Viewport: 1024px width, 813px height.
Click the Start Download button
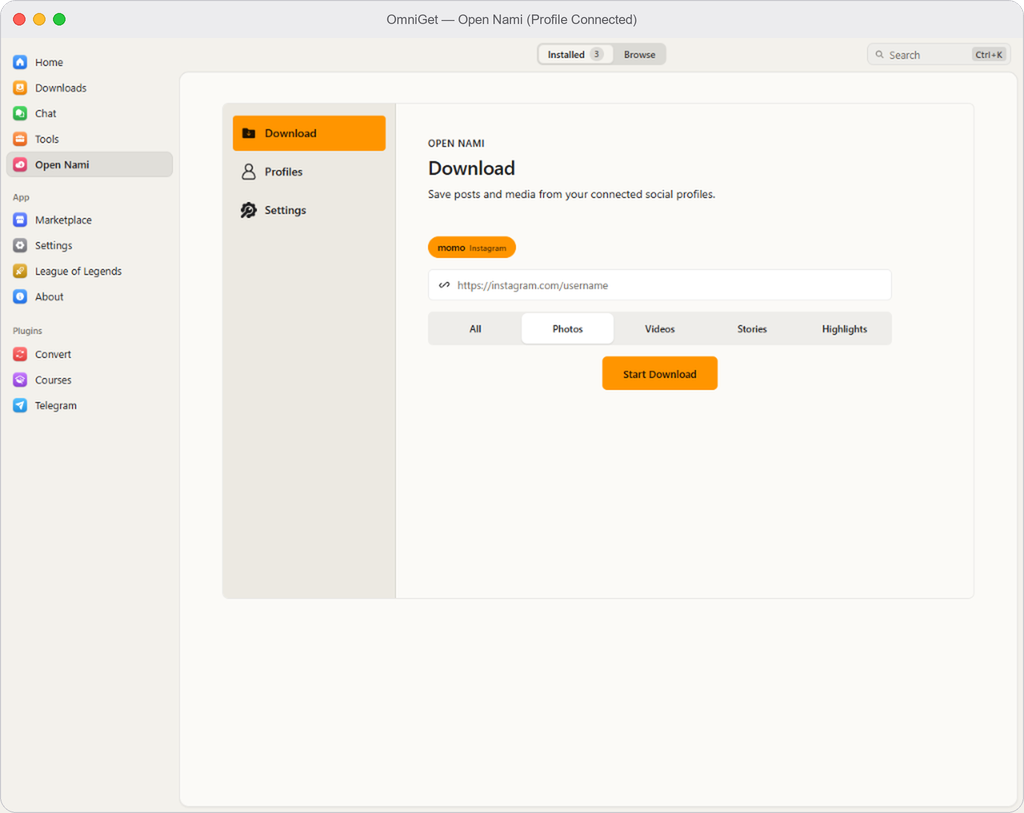pyautogui.click(x=660, y=374)
